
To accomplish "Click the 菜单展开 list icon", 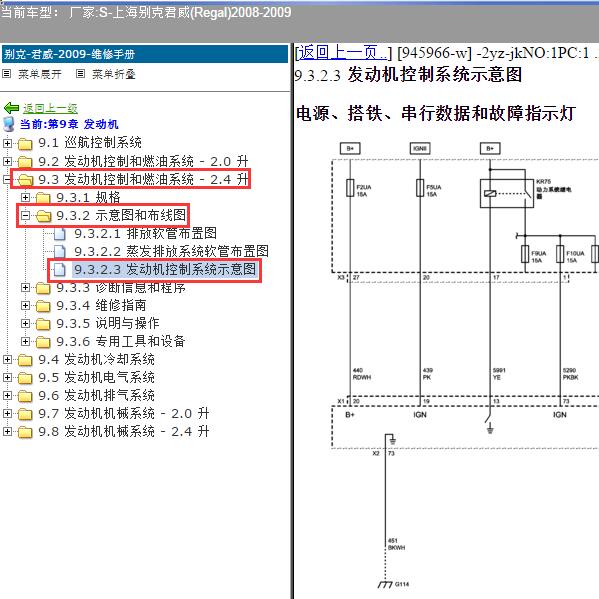I will coord(6,73).
